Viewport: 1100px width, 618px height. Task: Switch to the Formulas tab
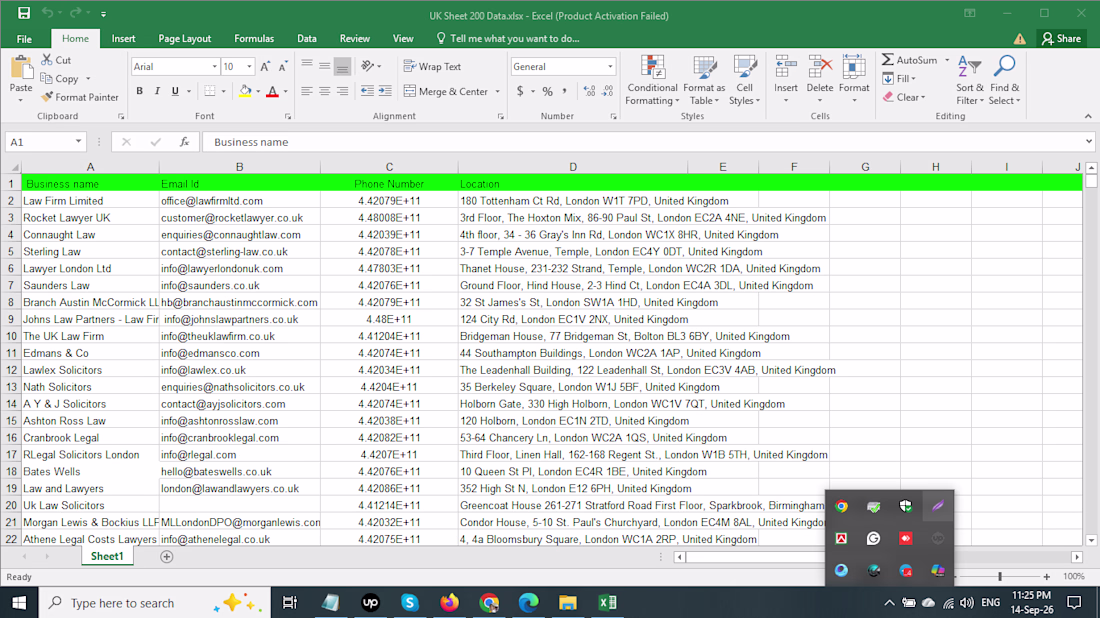click(x=254, y=39)
